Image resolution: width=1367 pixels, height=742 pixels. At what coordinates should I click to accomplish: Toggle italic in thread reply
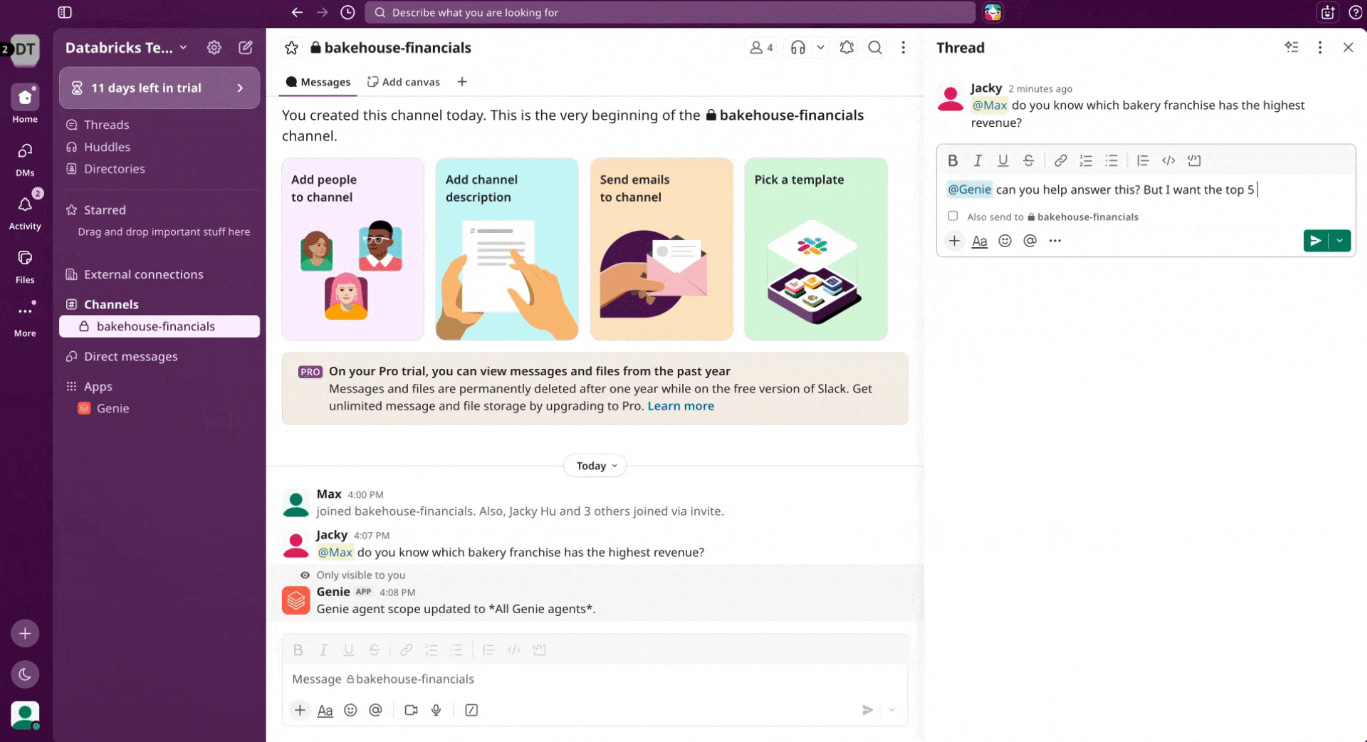click(x=978, y=160)
